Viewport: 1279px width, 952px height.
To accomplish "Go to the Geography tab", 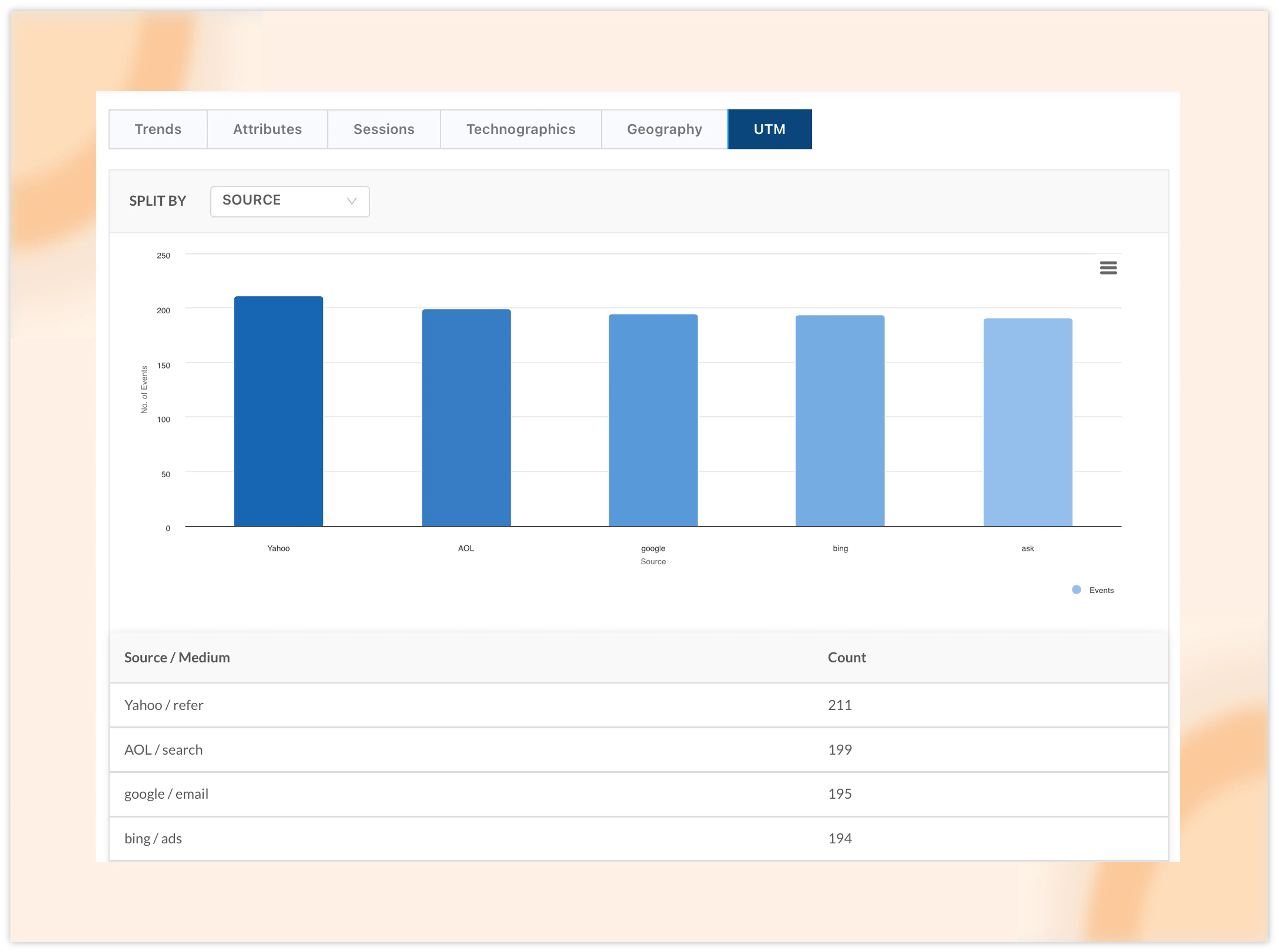I will 665,129.
